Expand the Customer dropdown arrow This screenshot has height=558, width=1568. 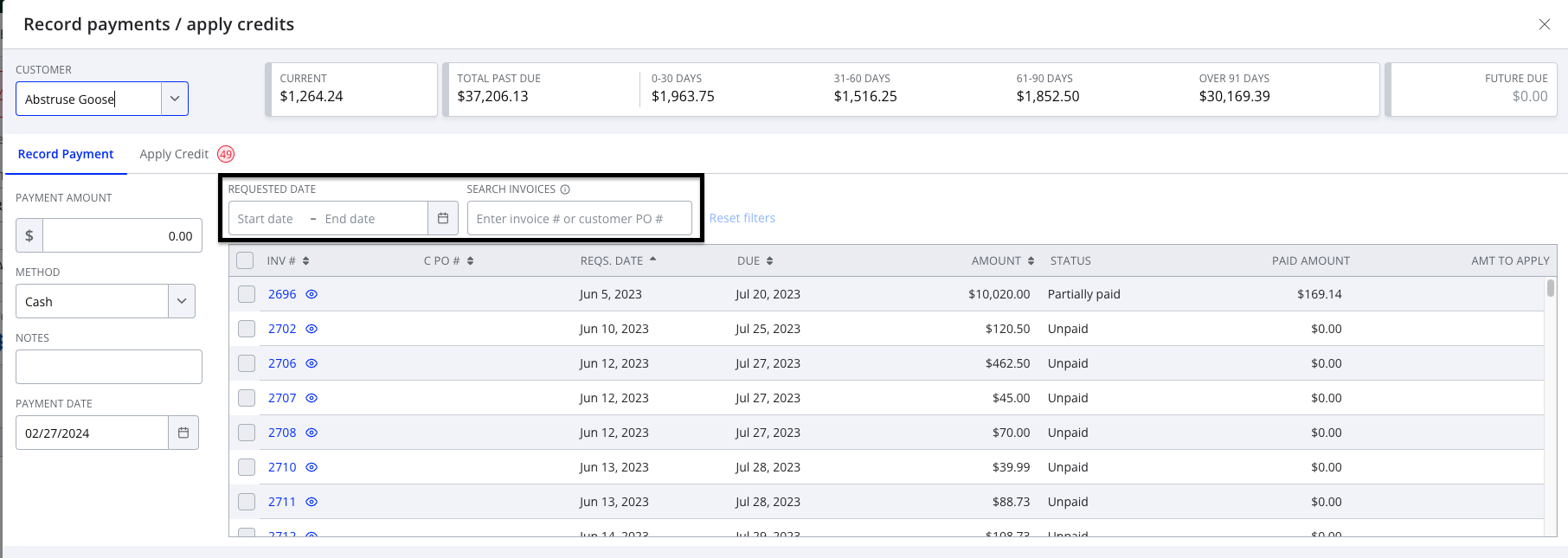click(175, 99)
